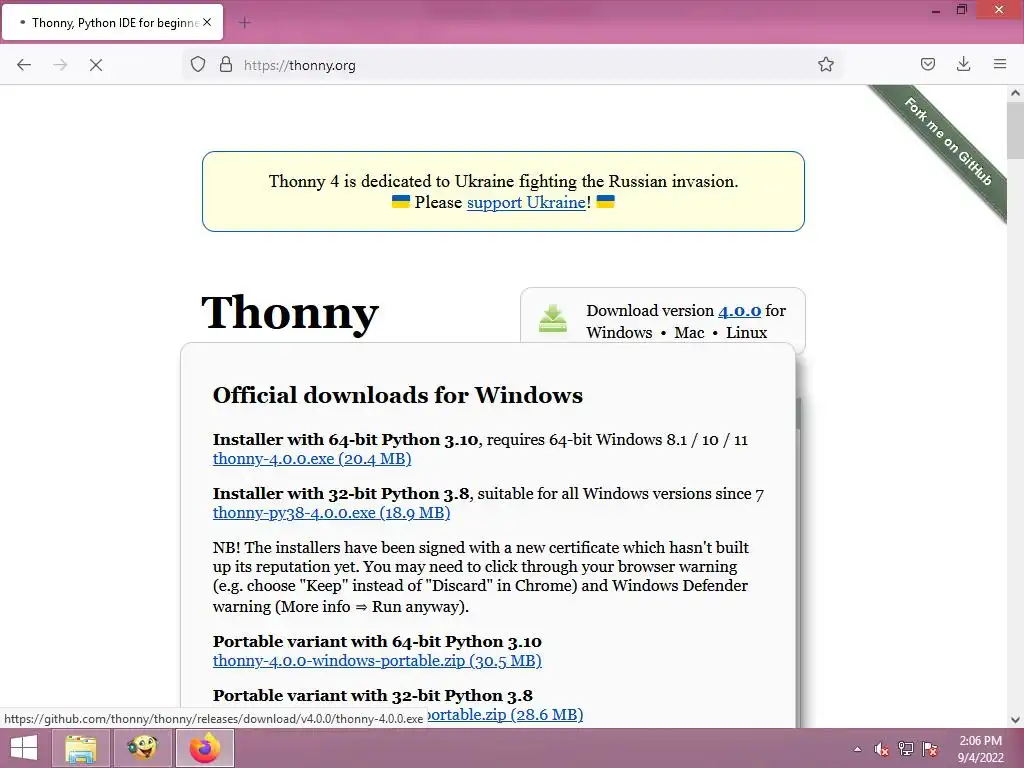Click the Official downloads for Windows heading
The width and height of the screenshot is (1024, 768).
[x=398, y=395]
